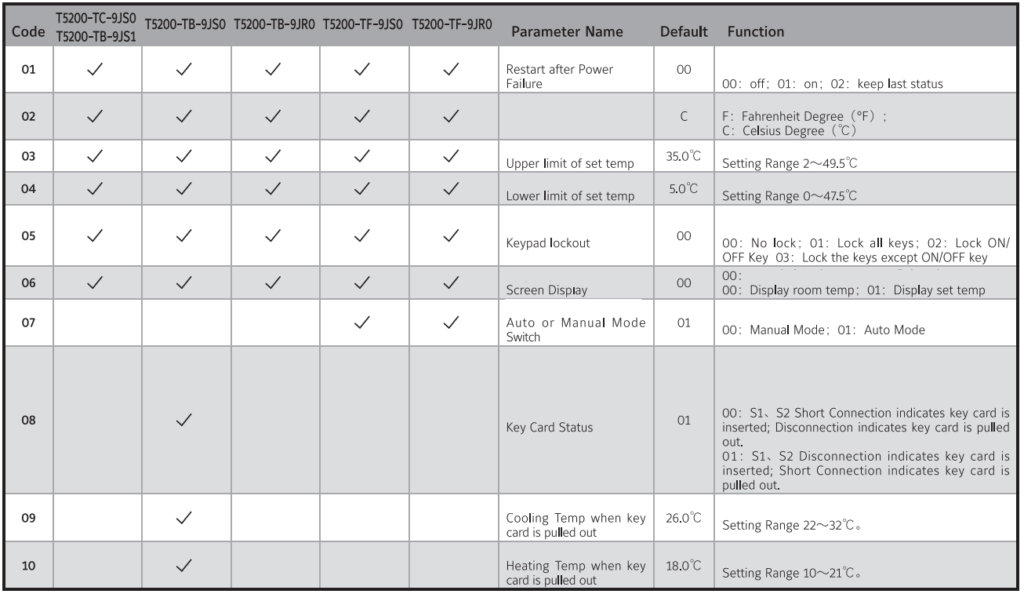Click row 01 checkmark under T5200-TB-9JS0
This screenshot has height=594, width=1024.
184,70
